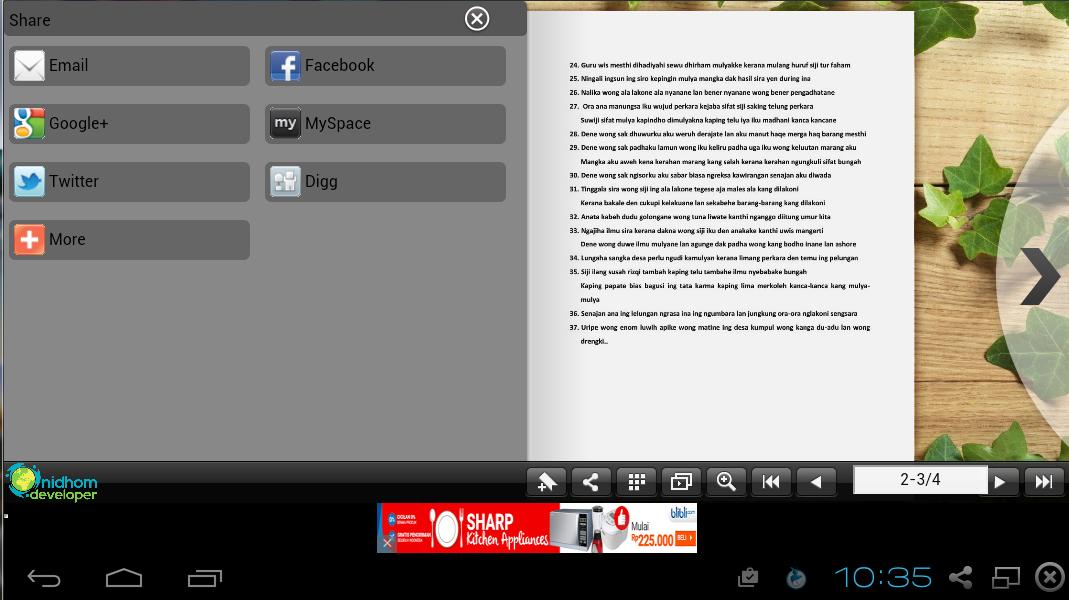The image size is (1069, 600).
Task: Click the share icon in toolbar
Action: point(591,482)
